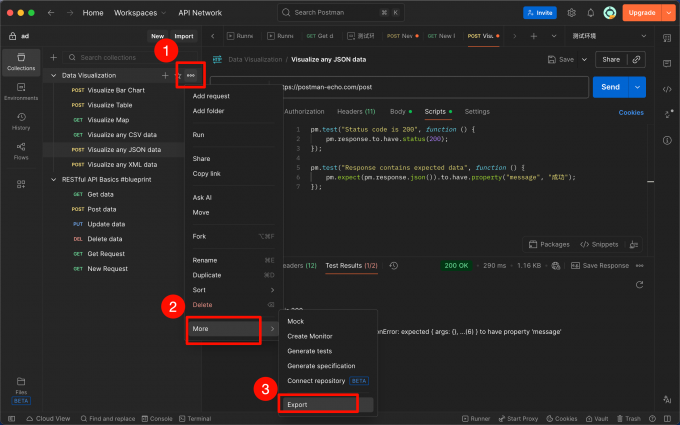
Task: Open the Workspaces dropdown
Action: coord(140,13)
